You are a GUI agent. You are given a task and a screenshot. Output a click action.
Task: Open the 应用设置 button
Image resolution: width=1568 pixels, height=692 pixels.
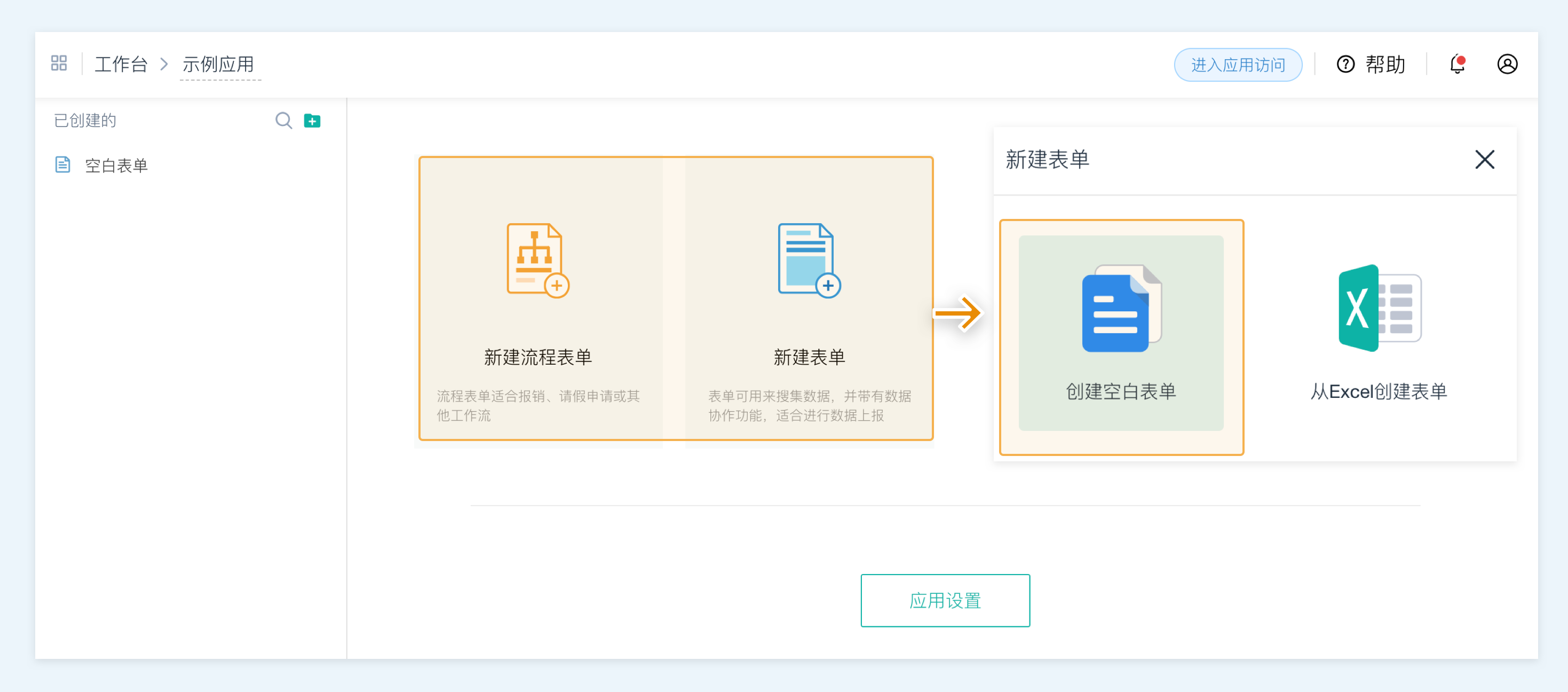click(x=945, y=600)
